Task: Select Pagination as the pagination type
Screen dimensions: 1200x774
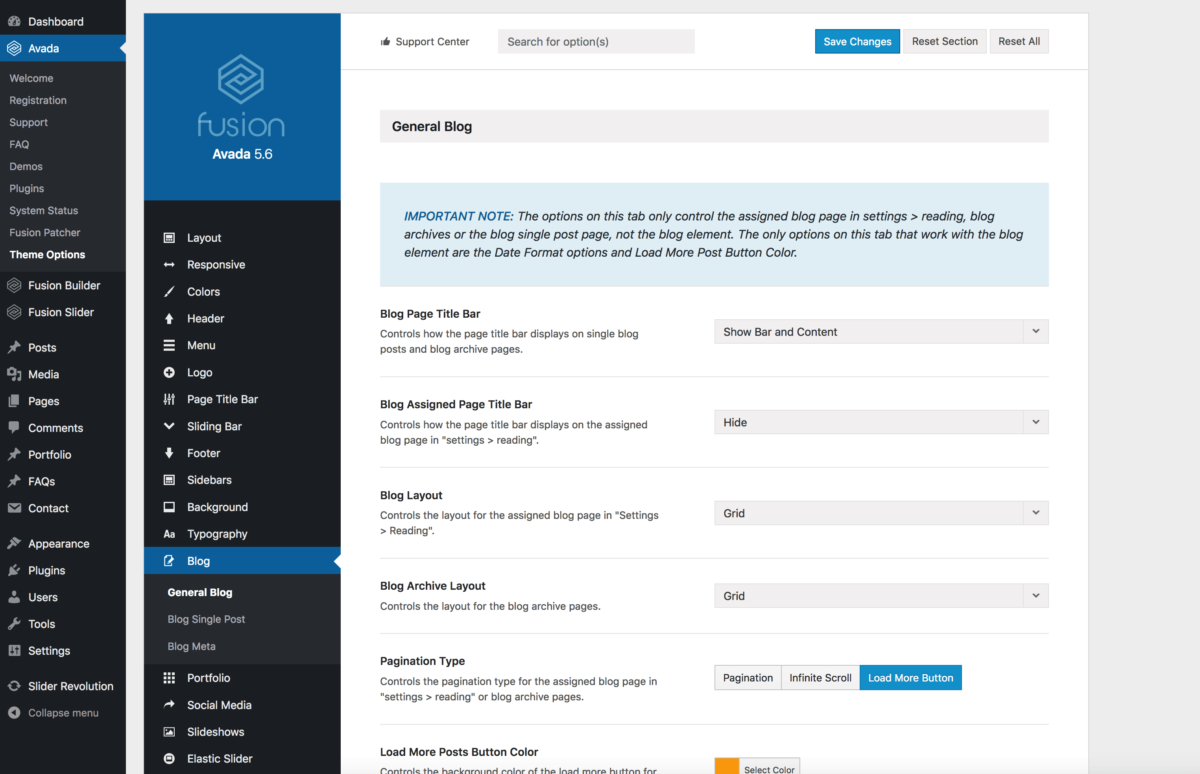Action: click(x=747, y=677)
